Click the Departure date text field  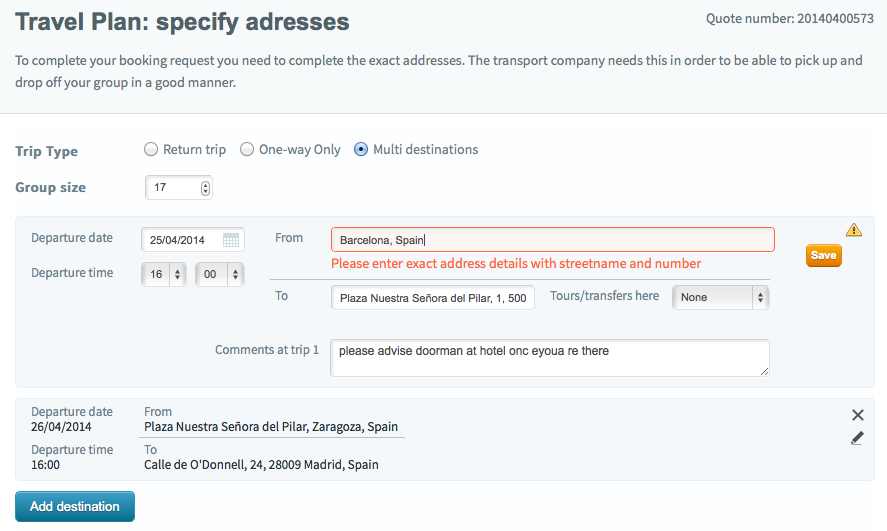pos(182,240)
